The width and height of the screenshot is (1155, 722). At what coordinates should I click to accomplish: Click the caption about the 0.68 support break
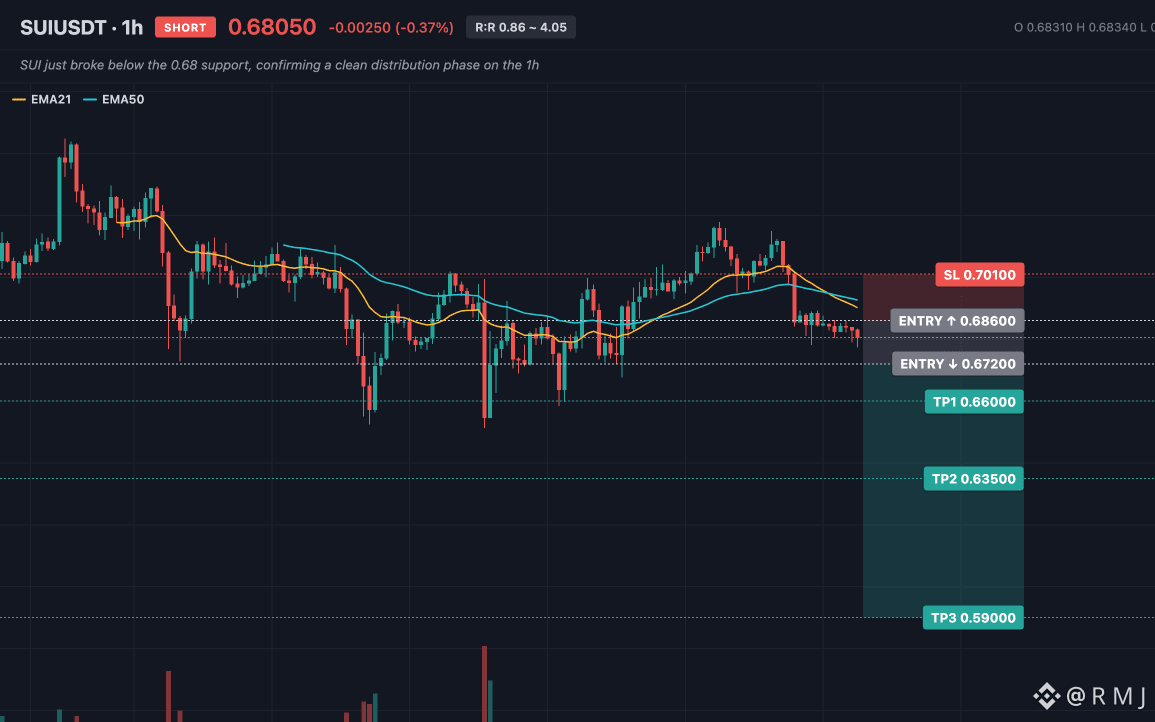279,65
